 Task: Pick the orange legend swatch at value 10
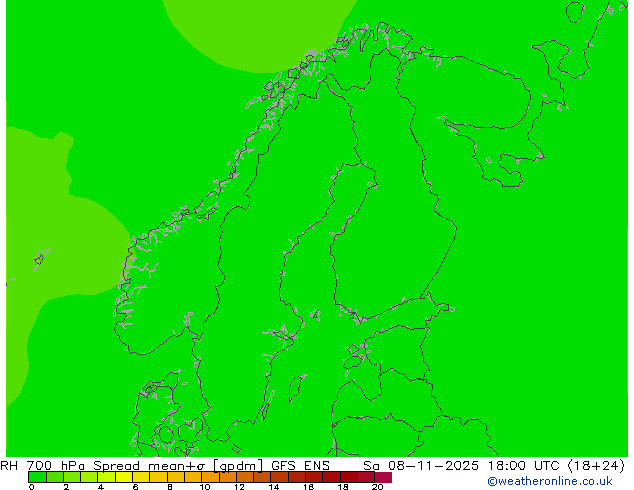(x=210, y=477)
